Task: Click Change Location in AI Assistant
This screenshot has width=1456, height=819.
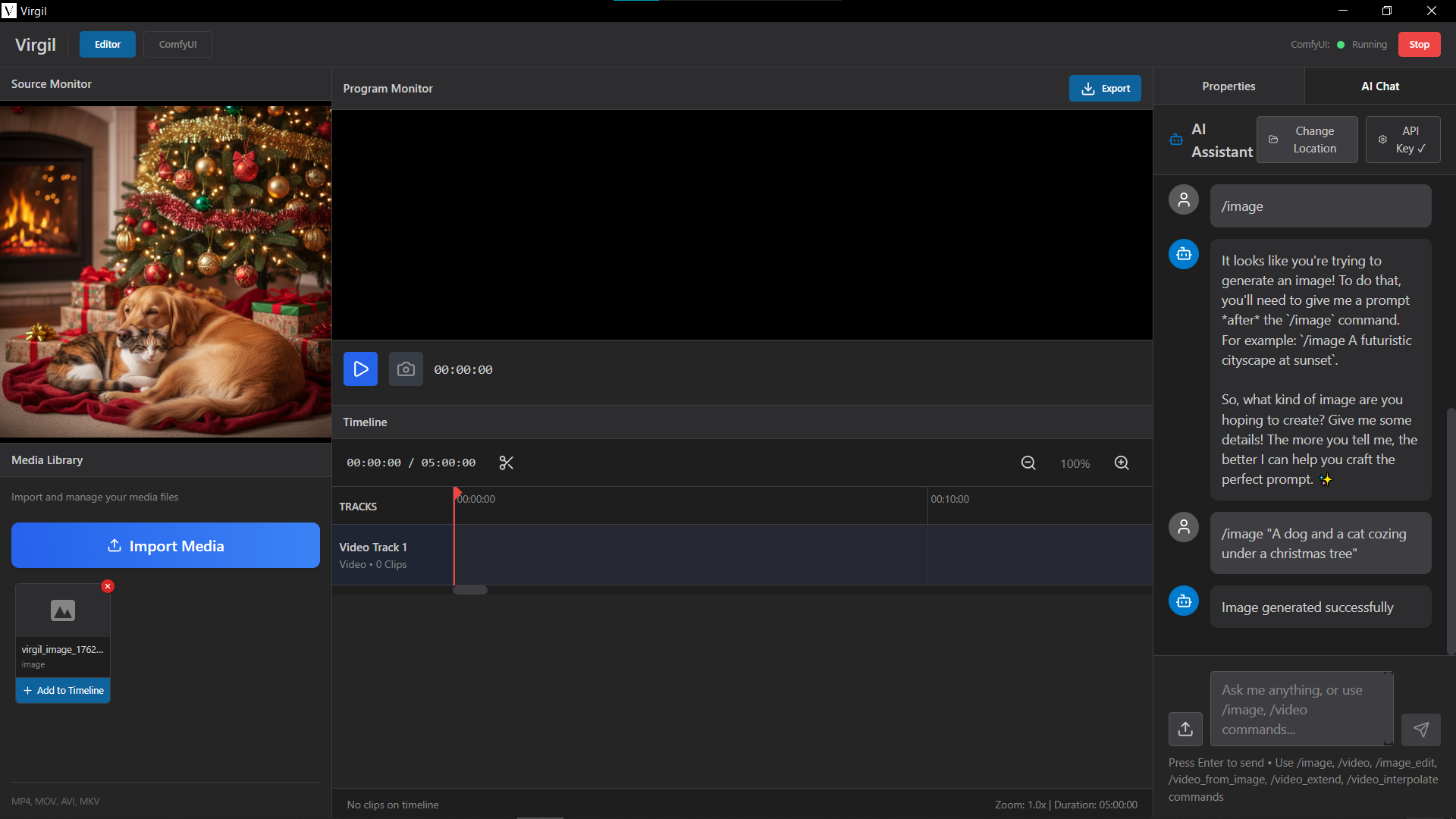Action: pyautogui.click(x=1307, y=140)
